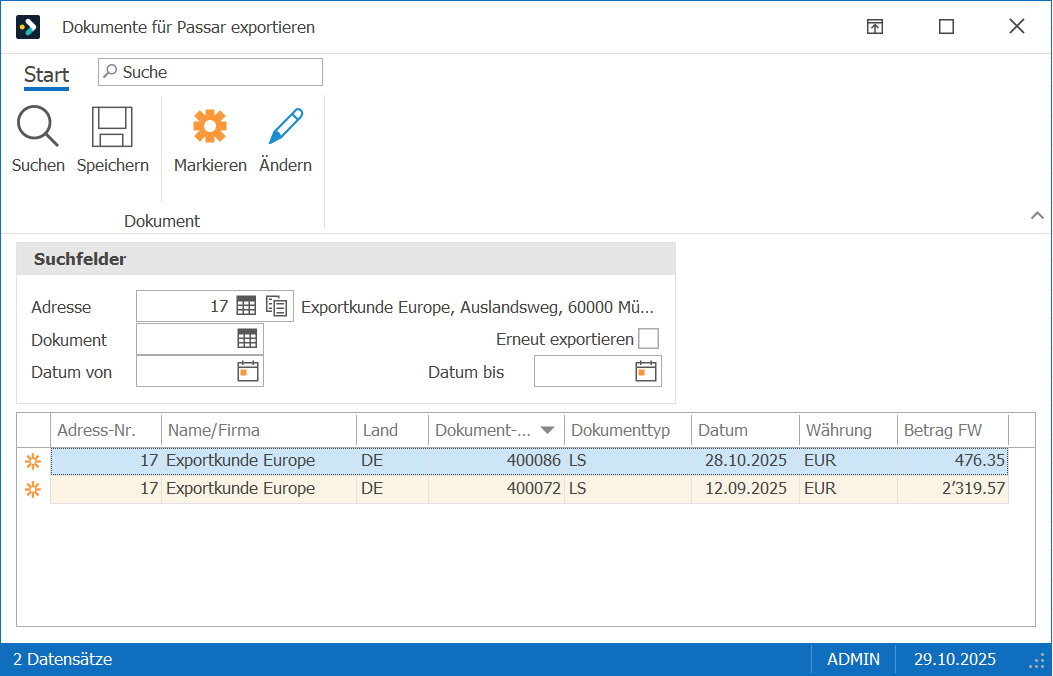Open the Adresse lookup table icon
The image size is (1053, 676).
[246, 306]
